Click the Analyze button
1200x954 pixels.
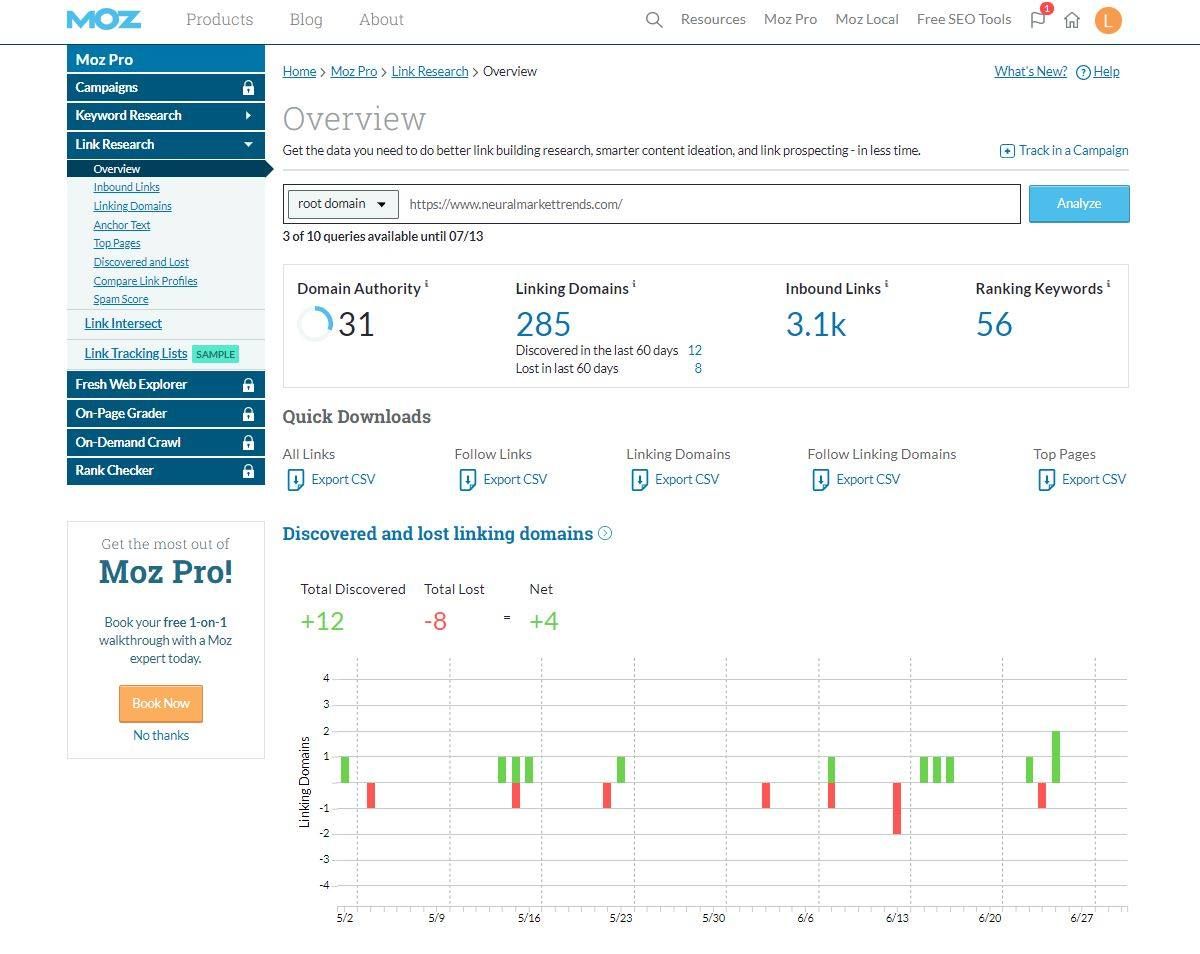coord(1079,204)
